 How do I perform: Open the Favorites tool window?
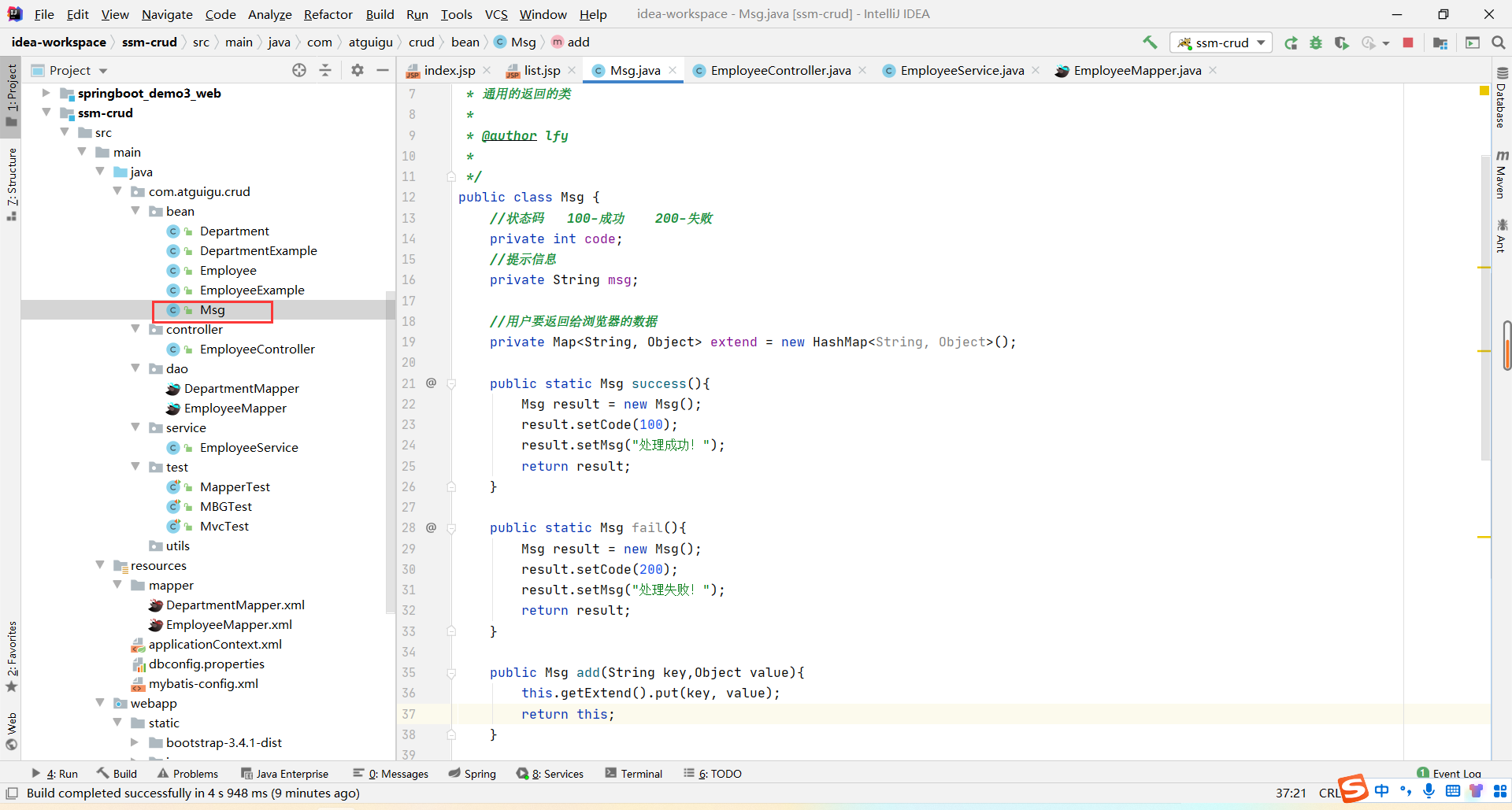point(11,657)
